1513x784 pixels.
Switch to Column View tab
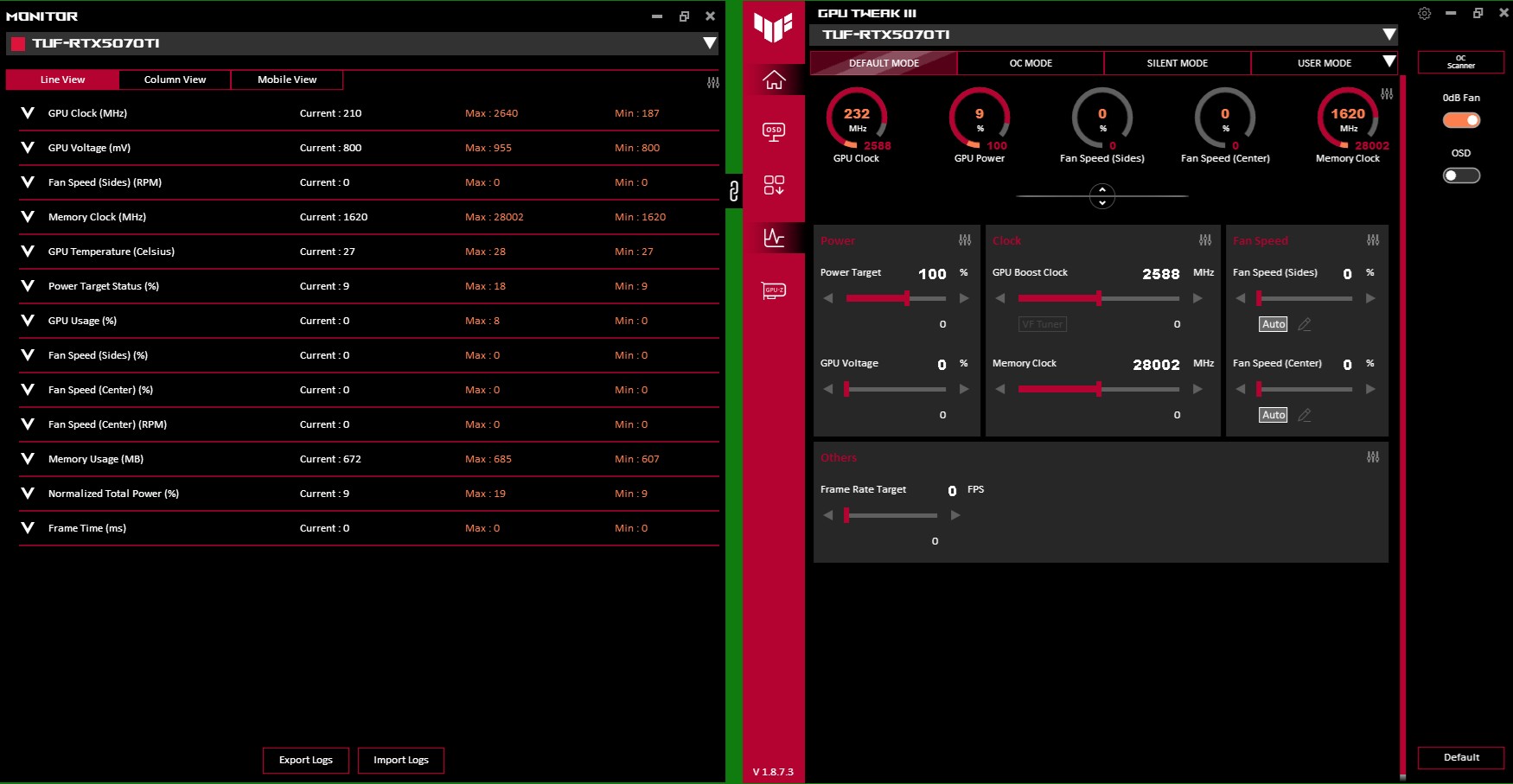(x=175, y=80)
